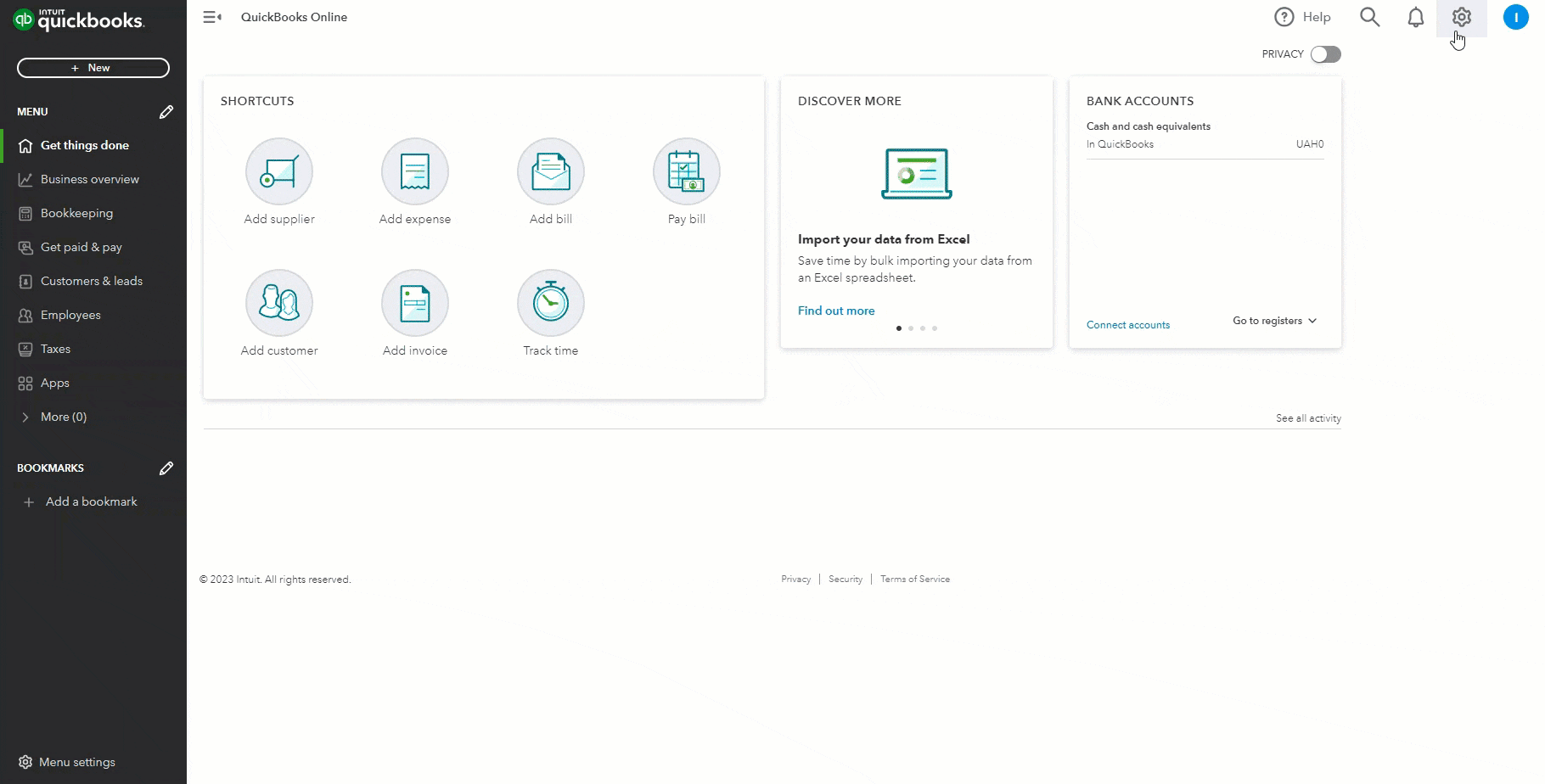Click the UAH0 balance amount
The width and height of the screenshot is (1545, 784).
(1310, 144)
